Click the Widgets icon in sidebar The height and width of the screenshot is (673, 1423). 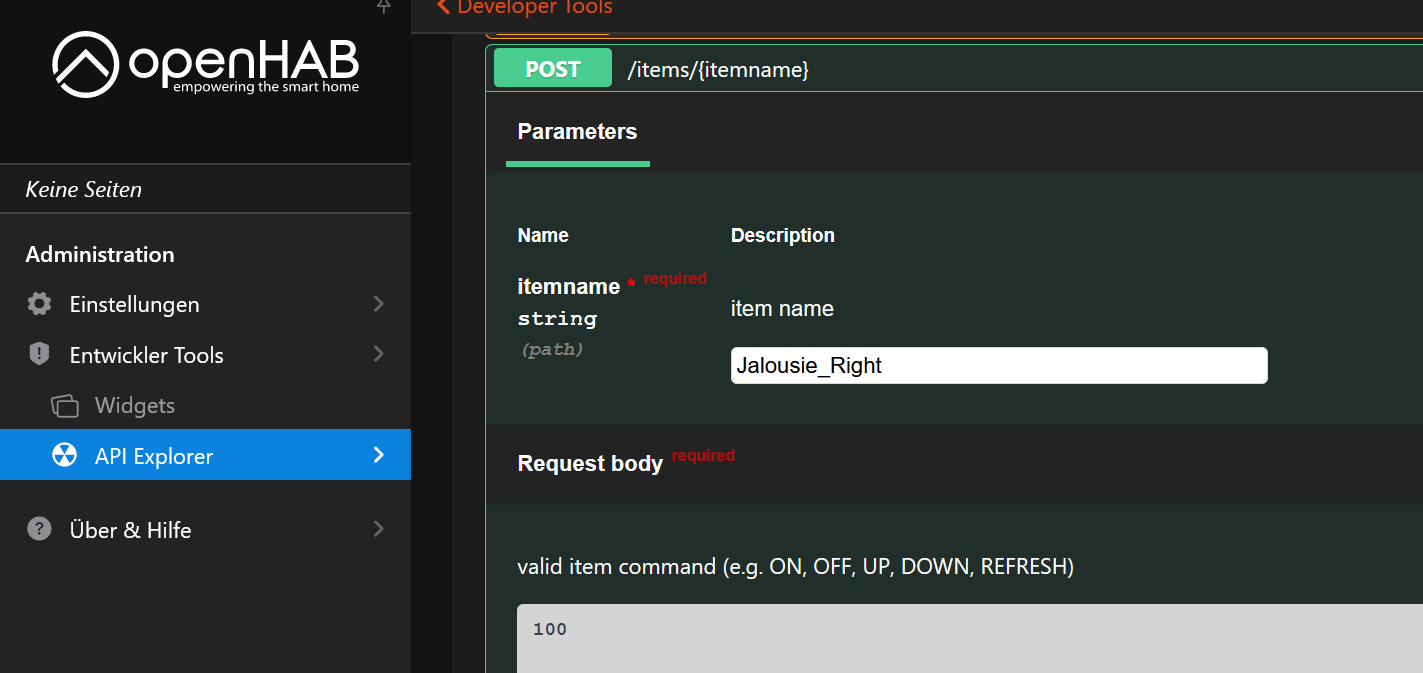[x=64, y=406]
